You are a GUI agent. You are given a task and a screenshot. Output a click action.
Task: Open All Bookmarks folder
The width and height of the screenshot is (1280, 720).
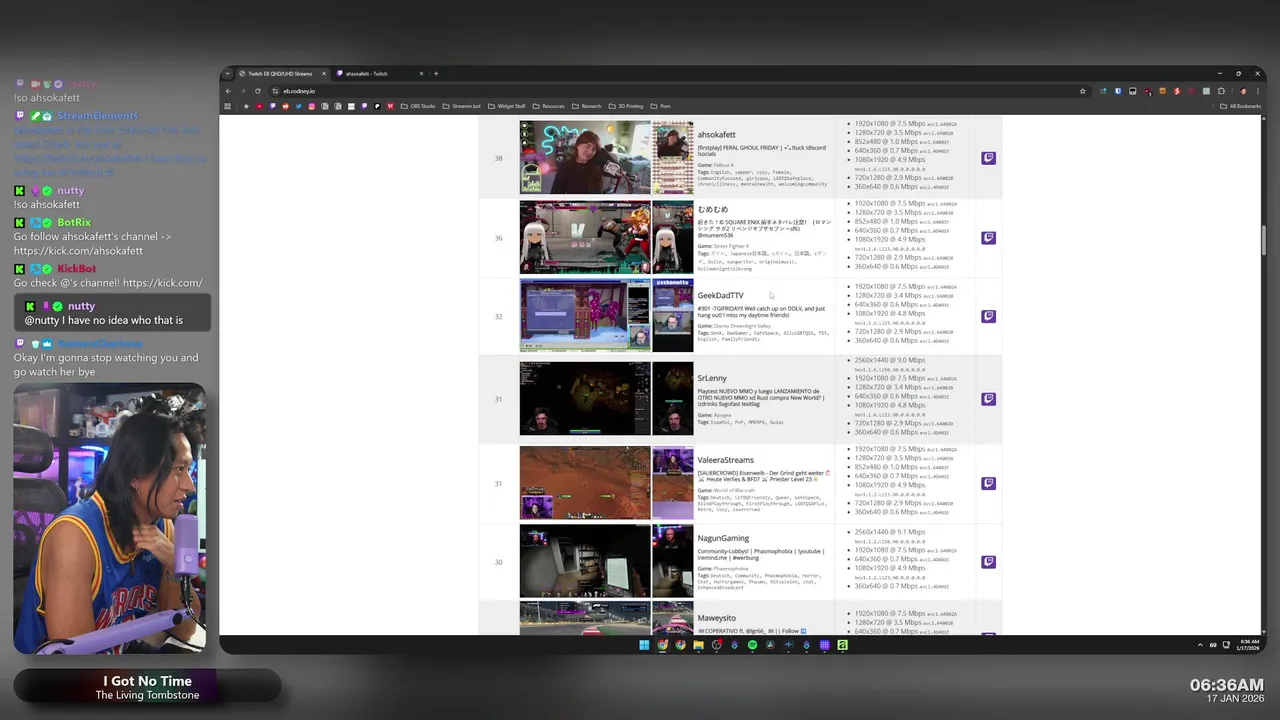click(x=1240, y=106)
